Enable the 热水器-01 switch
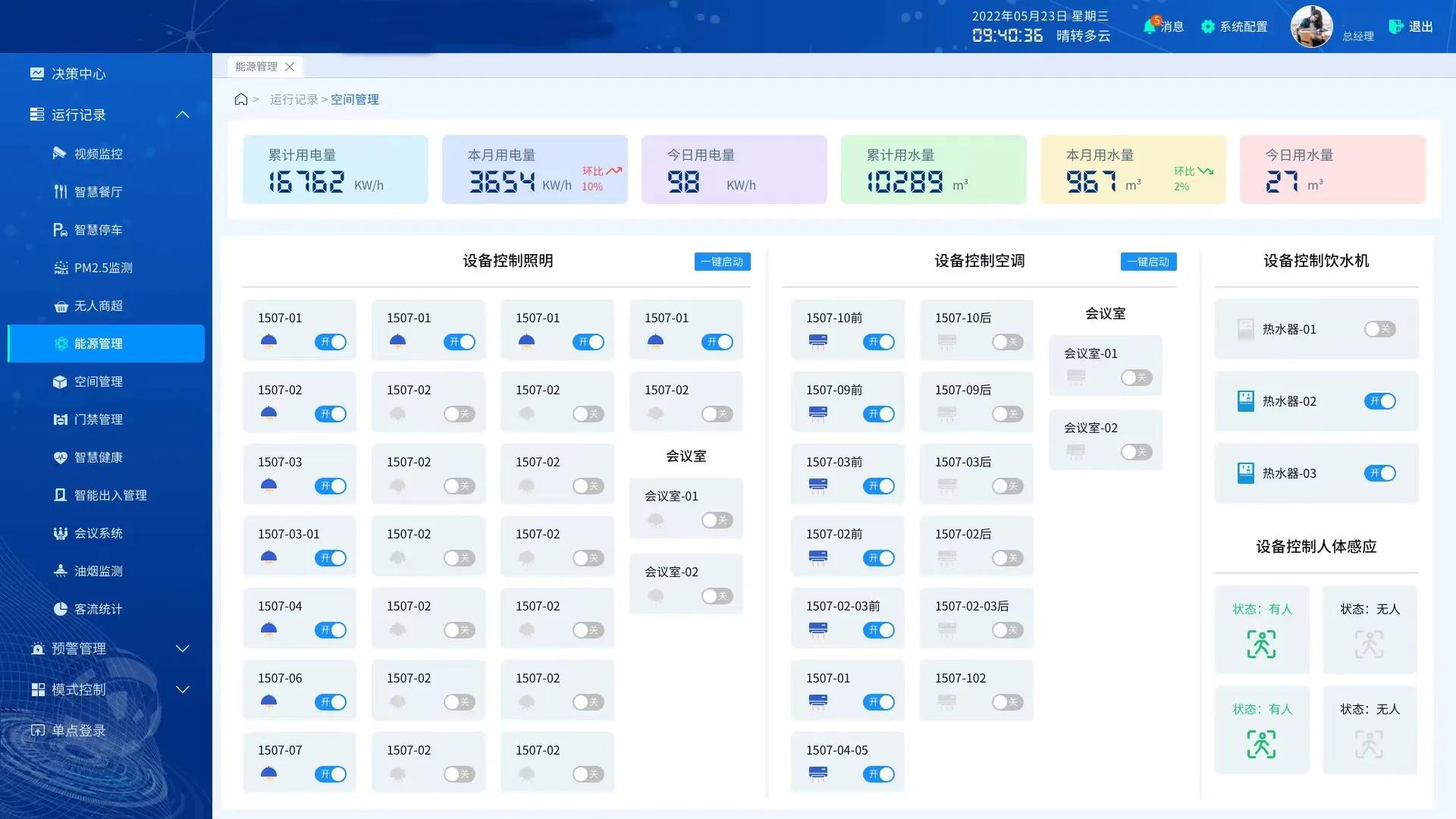 click(x=1379, y=329)
